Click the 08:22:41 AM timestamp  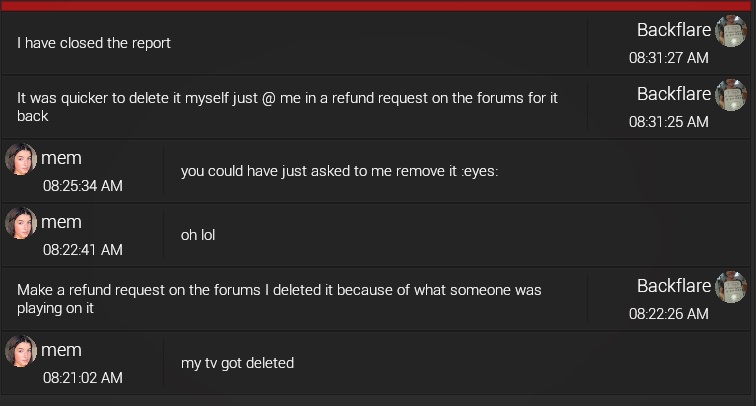[82, 249]
